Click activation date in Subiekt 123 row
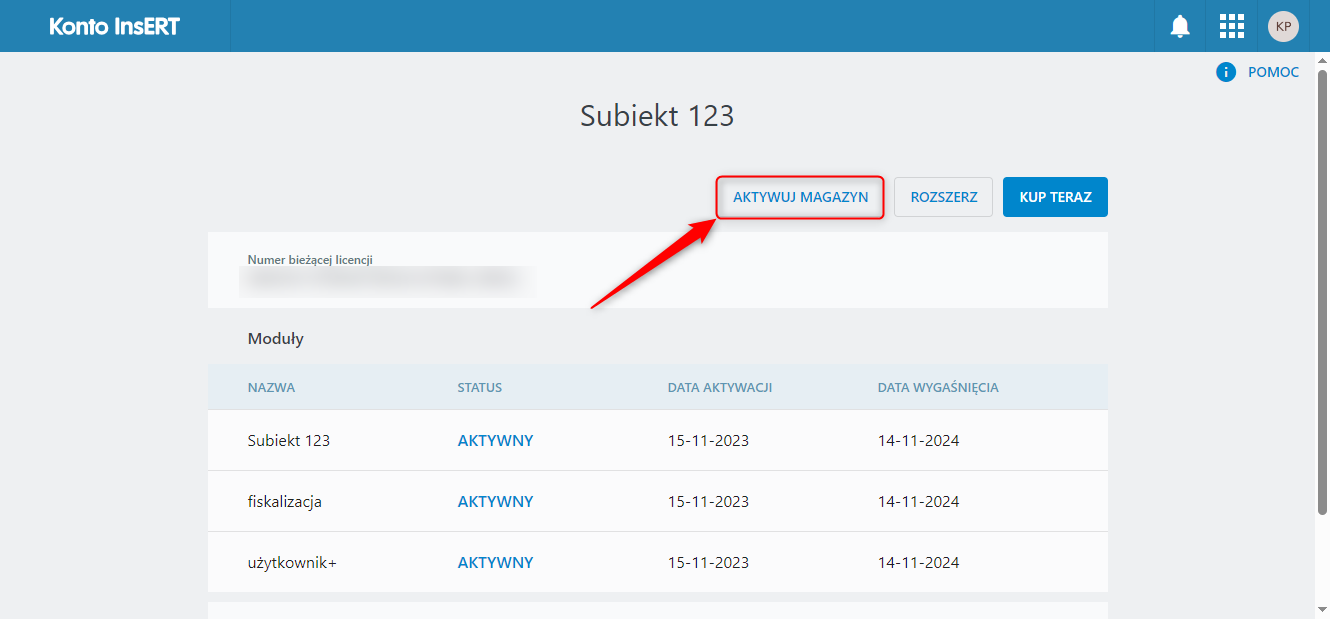 (x=708, y=440)
